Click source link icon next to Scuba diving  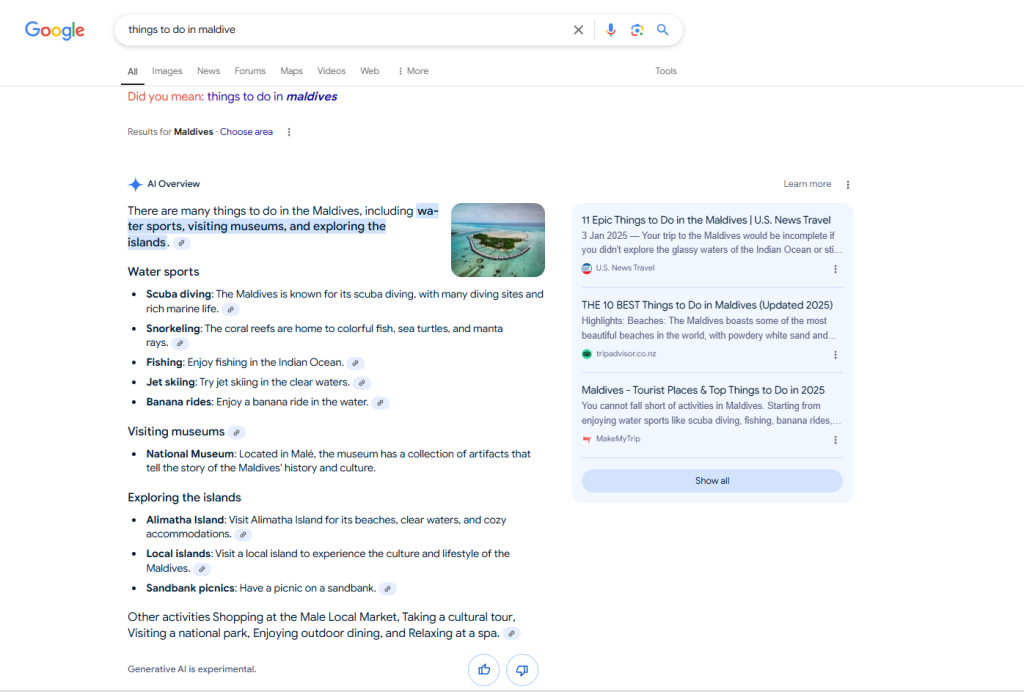point(232,310)
